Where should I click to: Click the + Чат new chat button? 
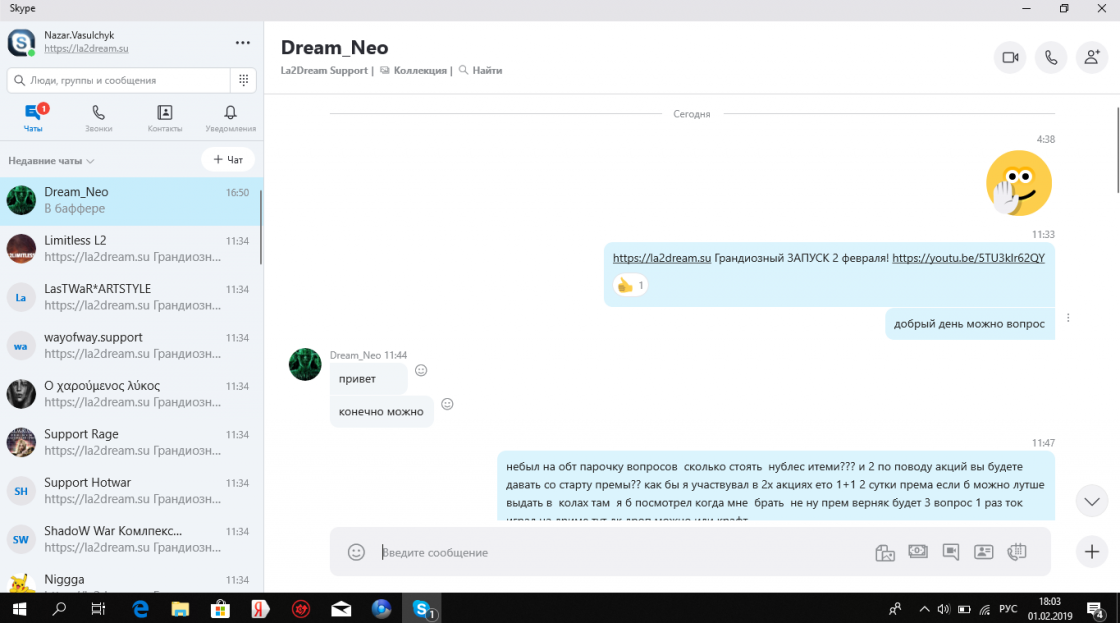[228, 160]
